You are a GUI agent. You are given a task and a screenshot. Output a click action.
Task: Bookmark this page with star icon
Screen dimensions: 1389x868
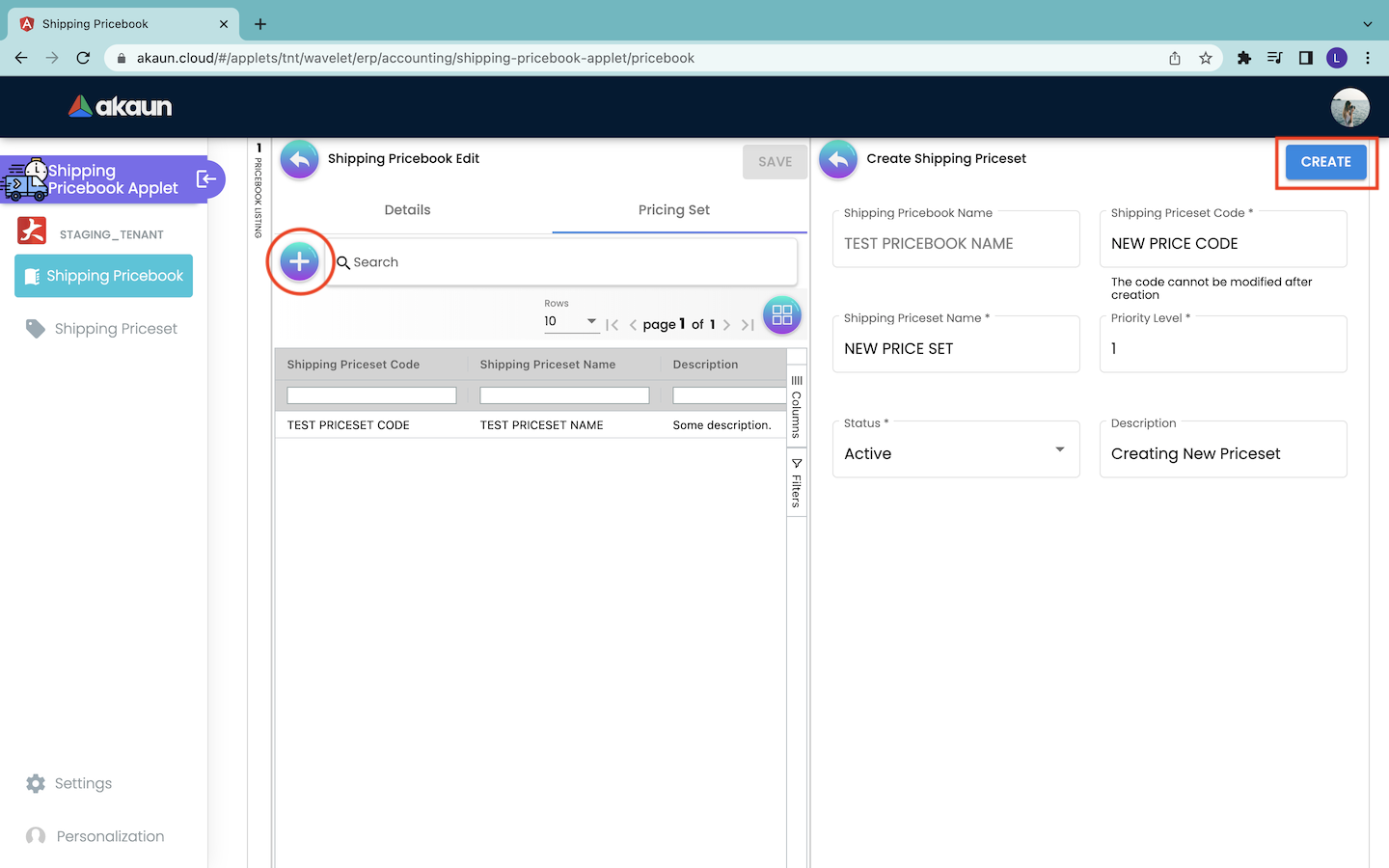(1205, 58)
